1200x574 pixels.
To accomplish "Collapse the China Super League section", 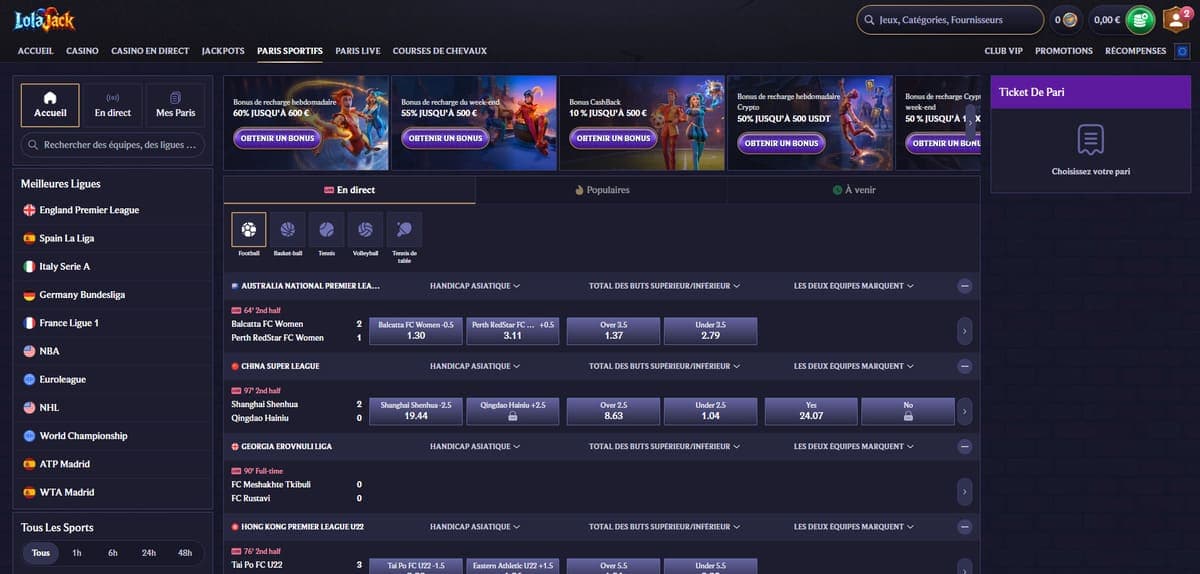I will 964,366.
